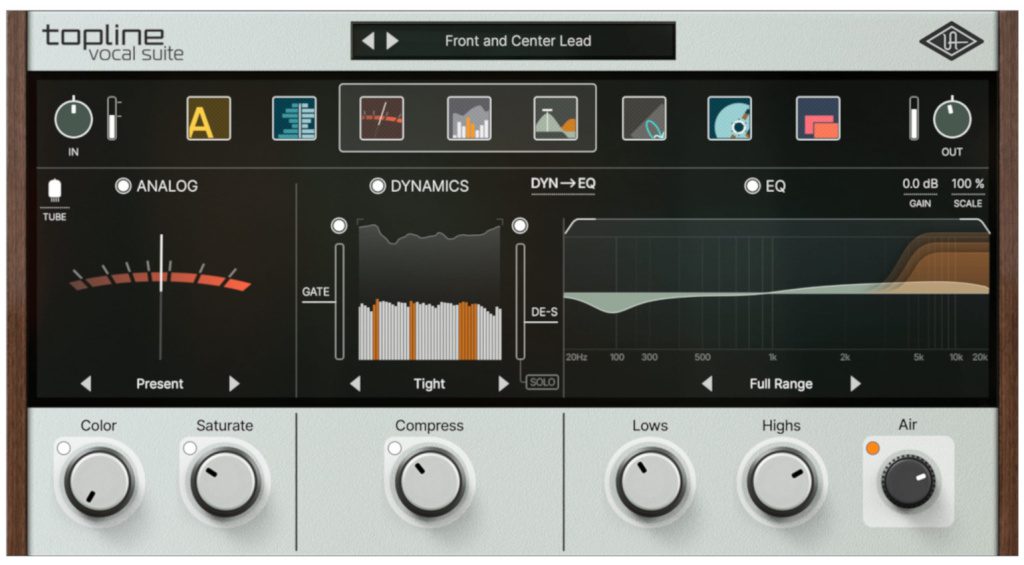Toggle the orange Air indicator light
This screenshot has height=565, width=1024.
click(x=871, y=447)
